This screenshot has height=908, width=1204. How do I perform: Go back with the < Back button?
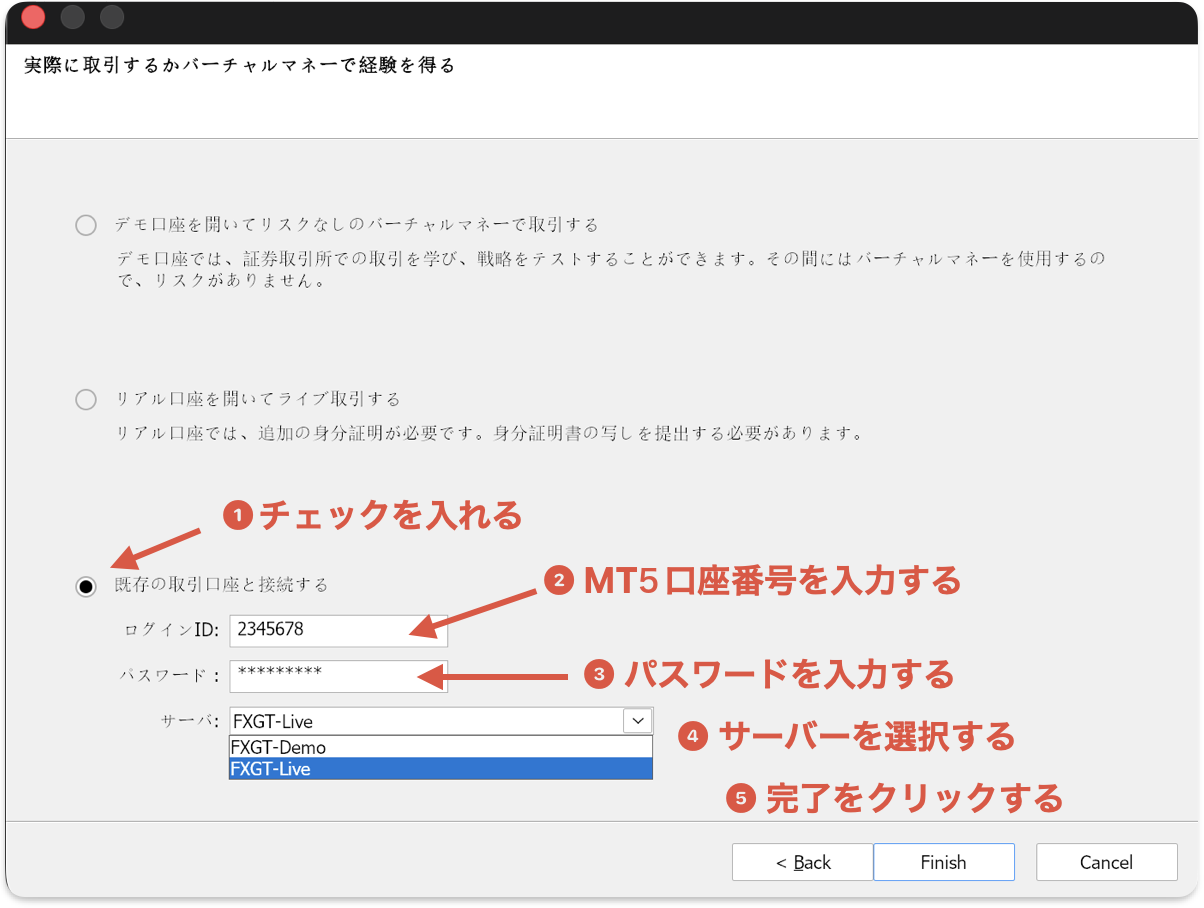coord(802,862)
